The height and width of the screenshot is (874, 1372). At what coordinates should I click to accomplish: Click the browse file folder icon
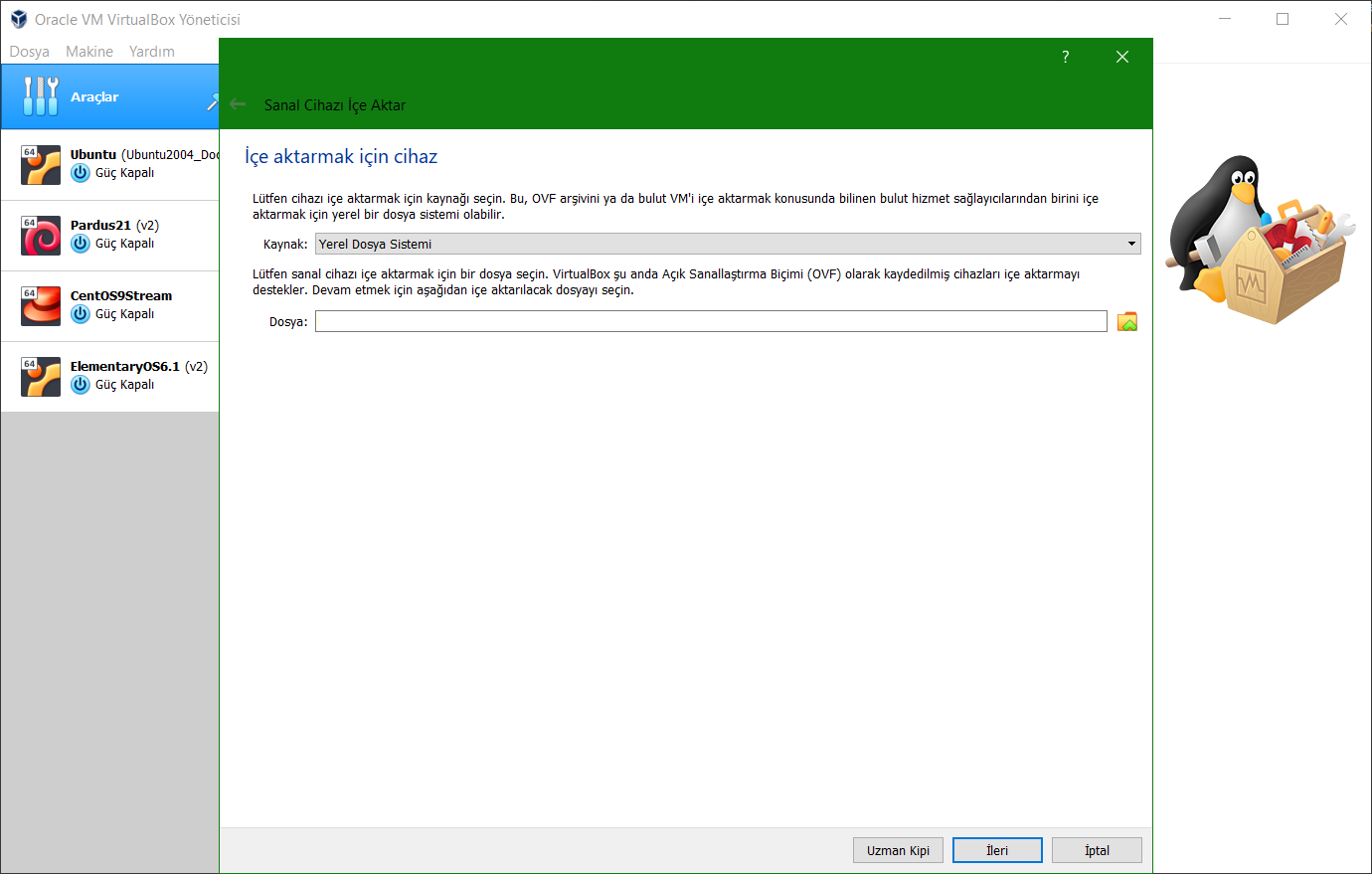[x=1127, y=321]
